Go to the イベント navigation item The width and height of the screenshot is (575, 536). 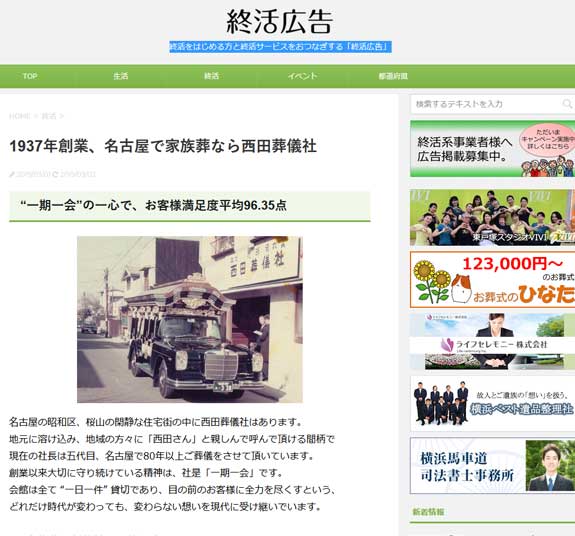tap(302, 76)
